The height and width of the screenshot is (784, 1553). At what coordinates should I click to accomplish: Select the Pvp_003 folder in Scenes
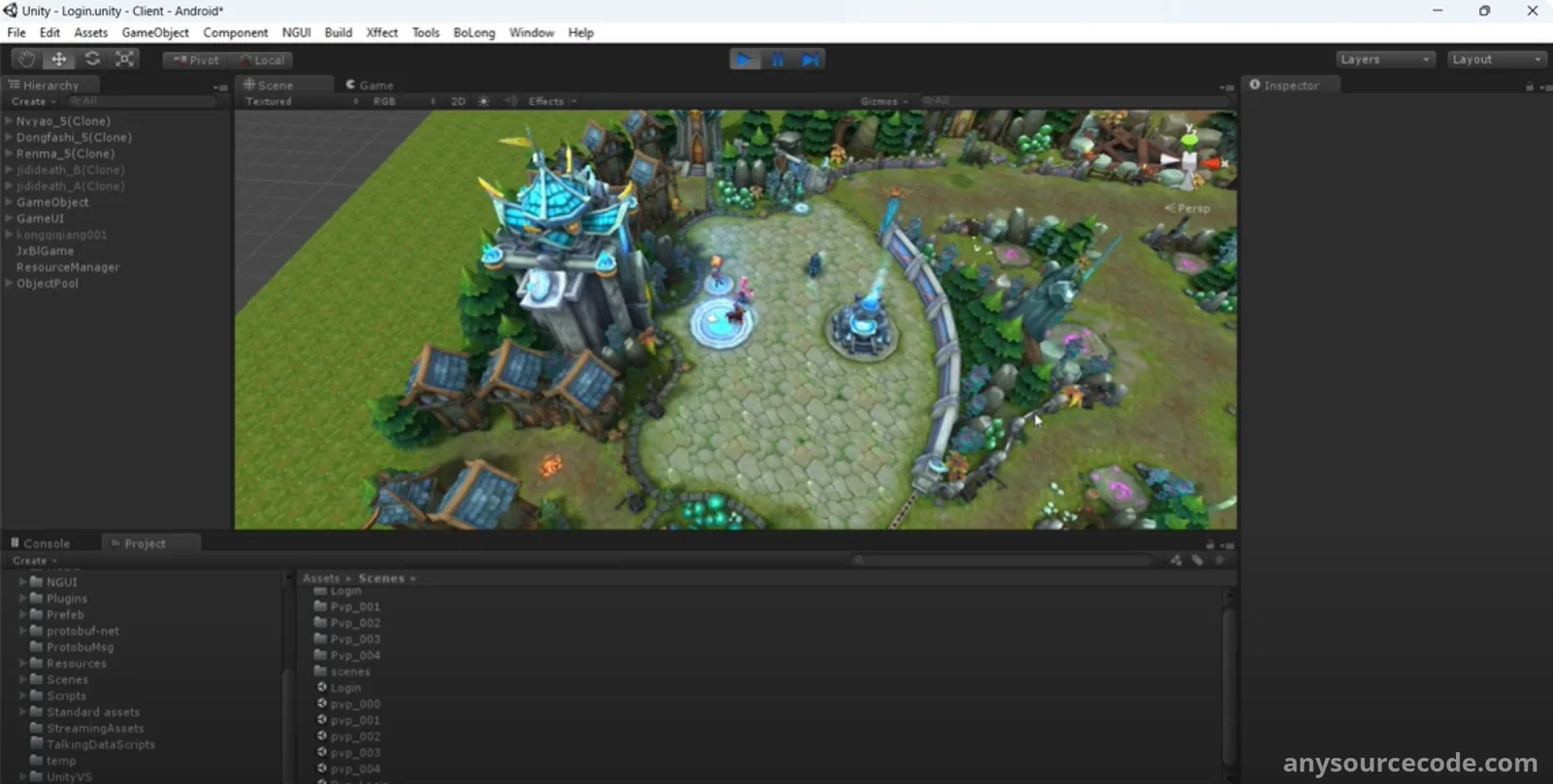point(355,639)
